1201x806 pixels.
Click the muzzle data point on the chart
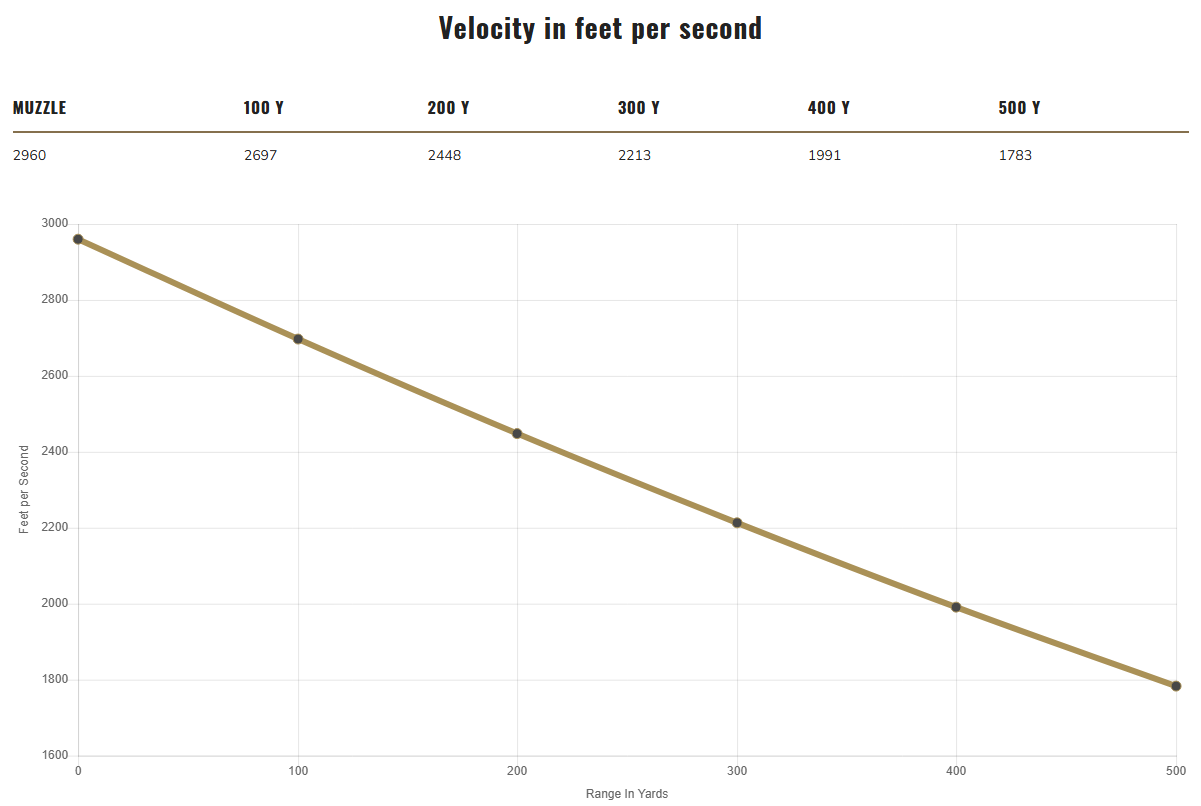click(78, 239)
